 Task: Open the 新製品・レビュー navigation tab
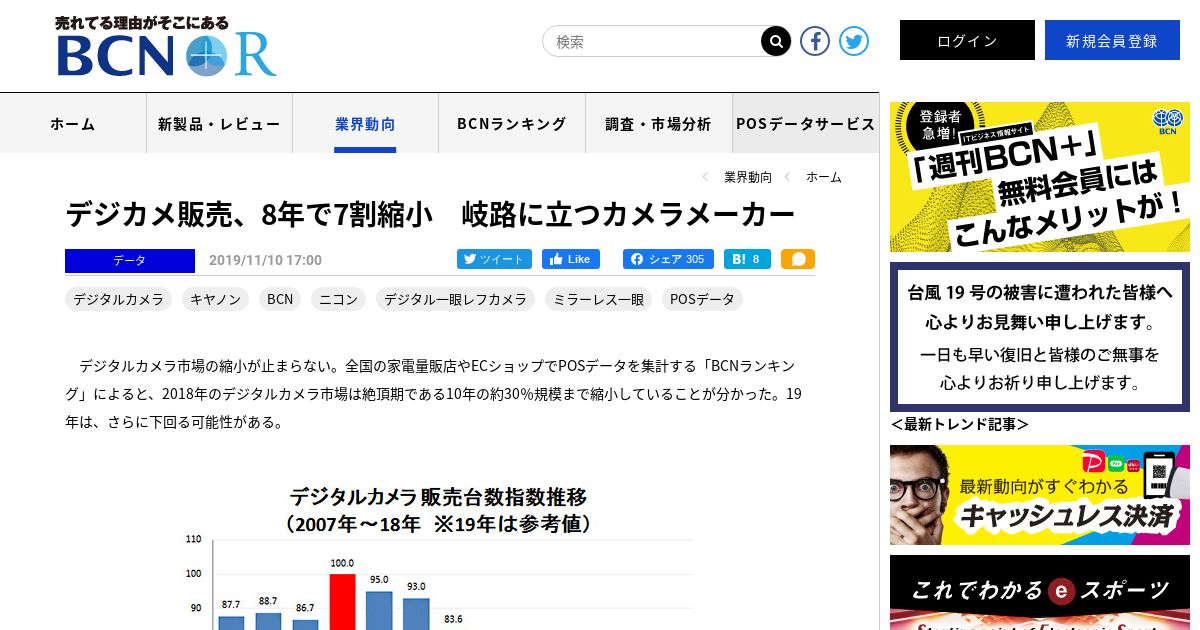[219, 124]
